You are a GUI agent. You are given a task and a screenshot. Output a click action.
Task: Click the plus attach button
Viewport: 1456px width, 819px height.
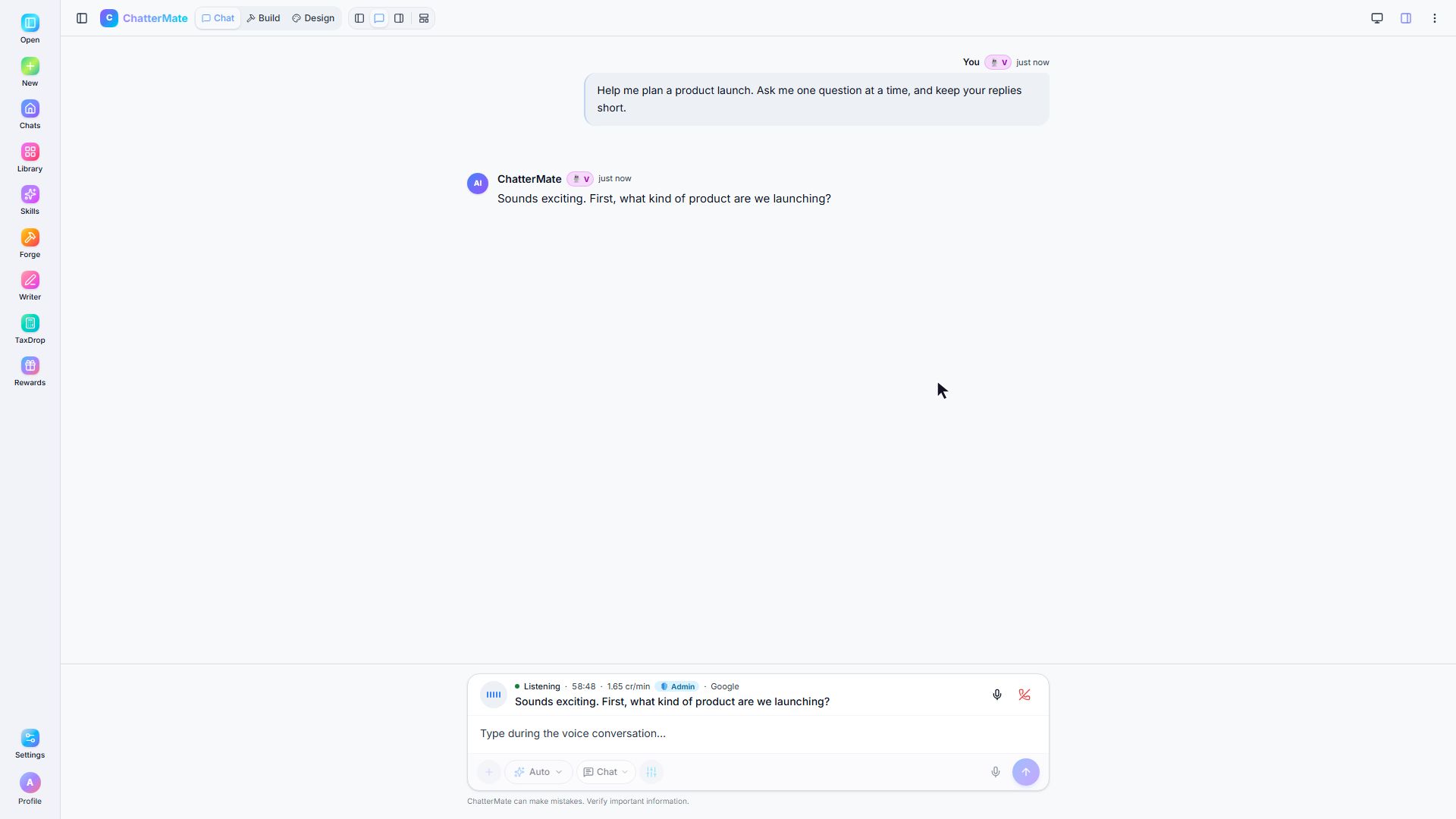click(x=489, y=772)
